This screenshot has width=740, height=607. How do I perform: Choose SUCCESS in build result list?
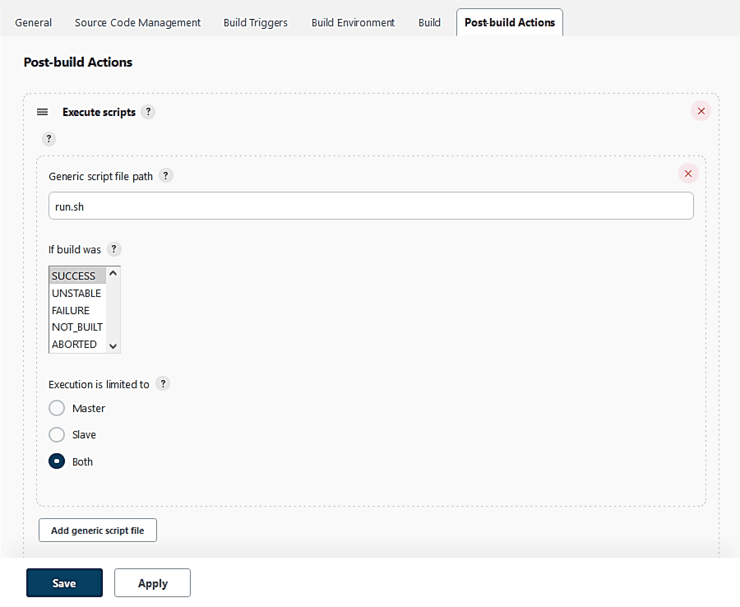[77, 276]
